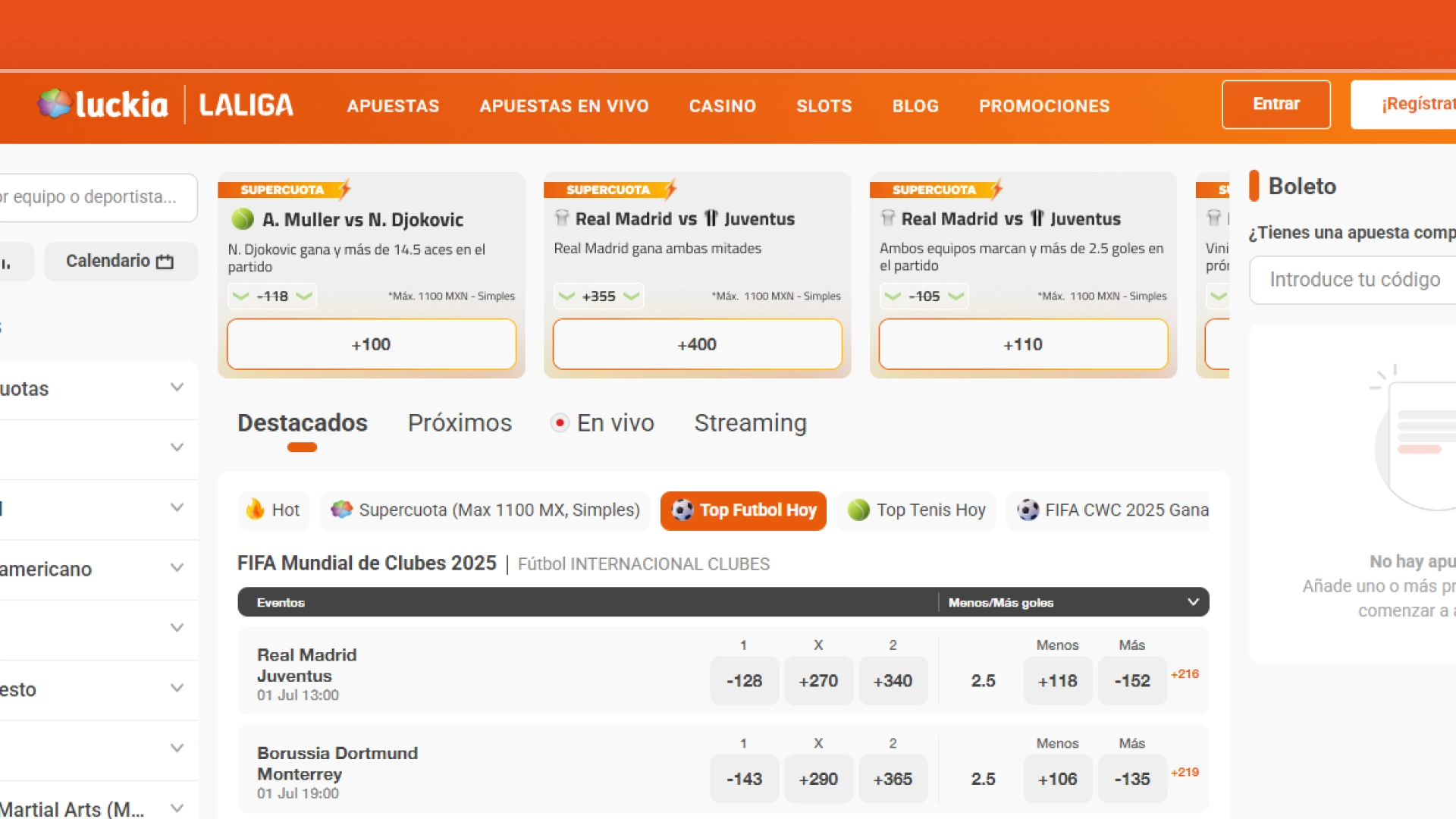Open APUESTAS EN VIVO menu item
The image size is (1456, 819).
[564, 106]
